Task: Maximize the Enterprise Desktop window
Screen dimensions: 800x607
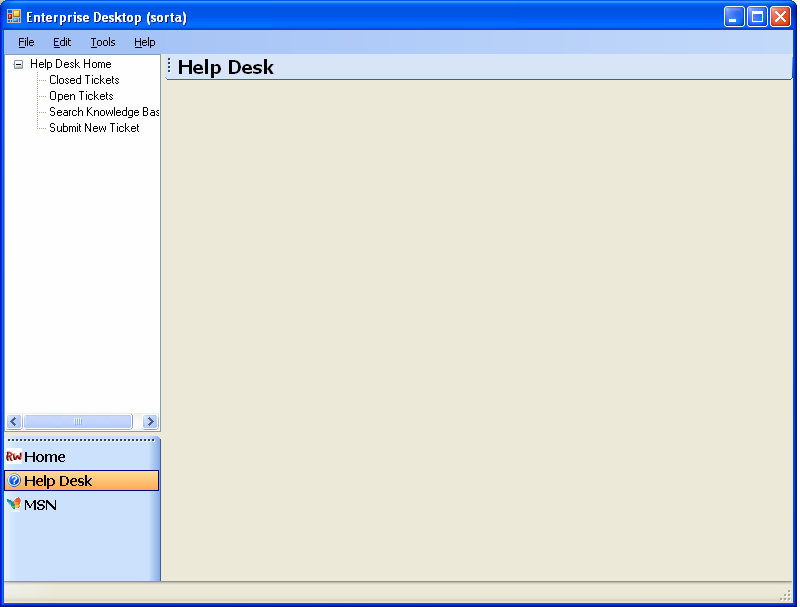Action: [757, 17]
